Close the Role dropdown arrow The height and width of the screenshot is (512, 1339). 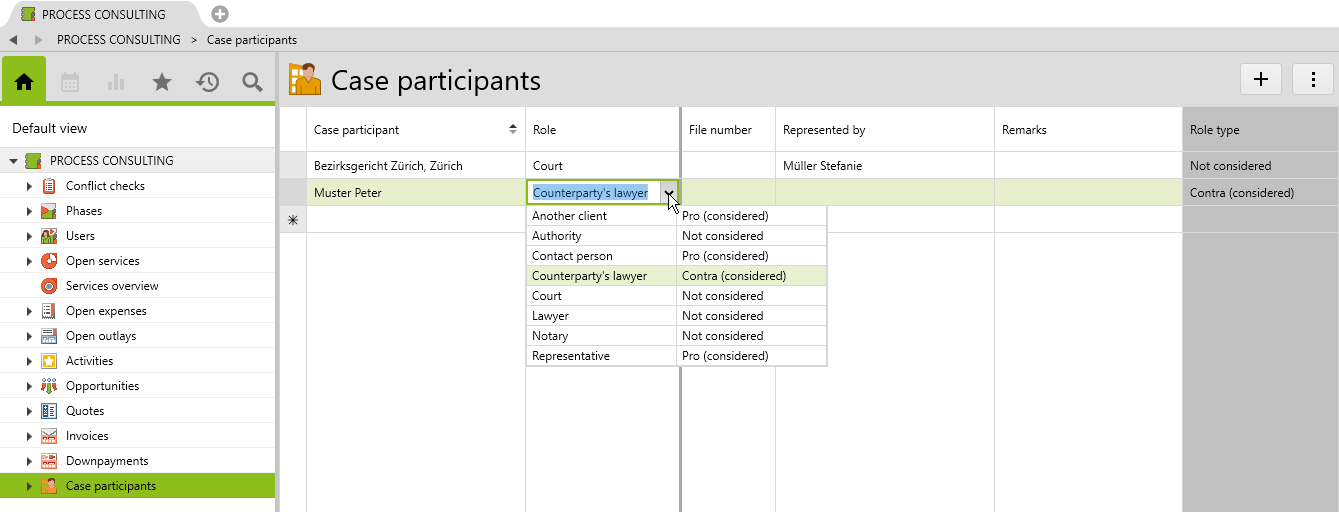(668, 193)
